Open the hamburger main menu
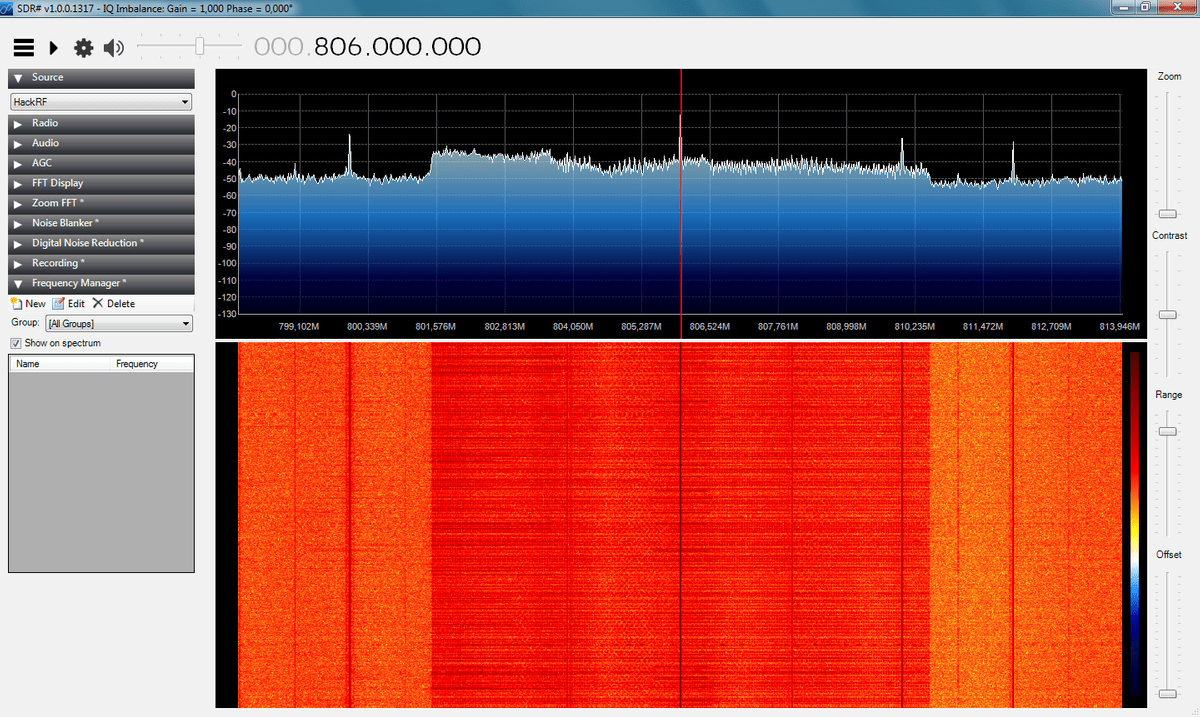Viewport: 1200px width, 717px height. point(23,47)
